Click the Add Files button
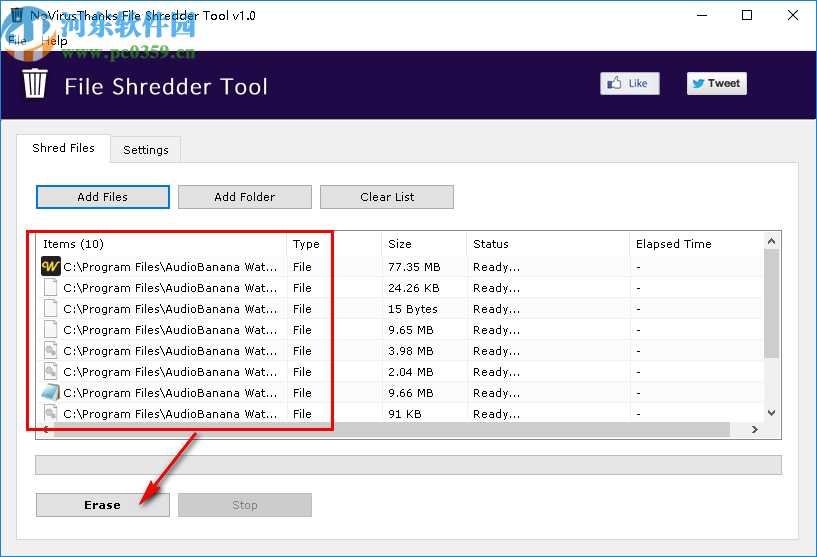Screen dimensions: 817x557 point(103,197)
